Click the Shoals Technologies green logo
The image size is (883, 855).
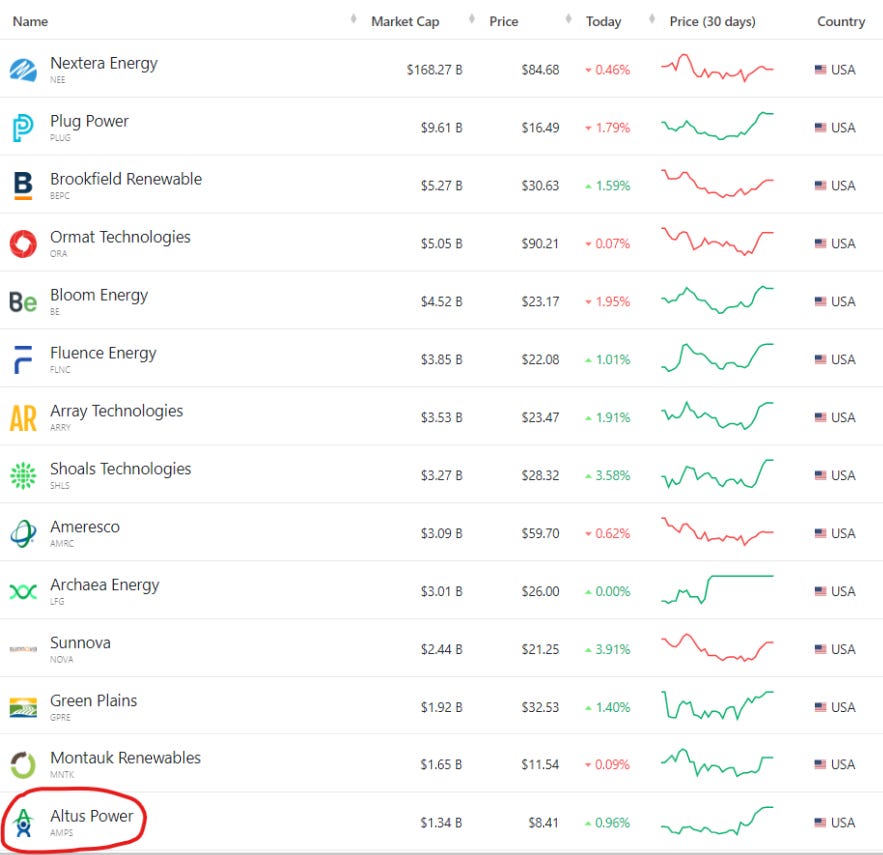[x=23, y=476]
